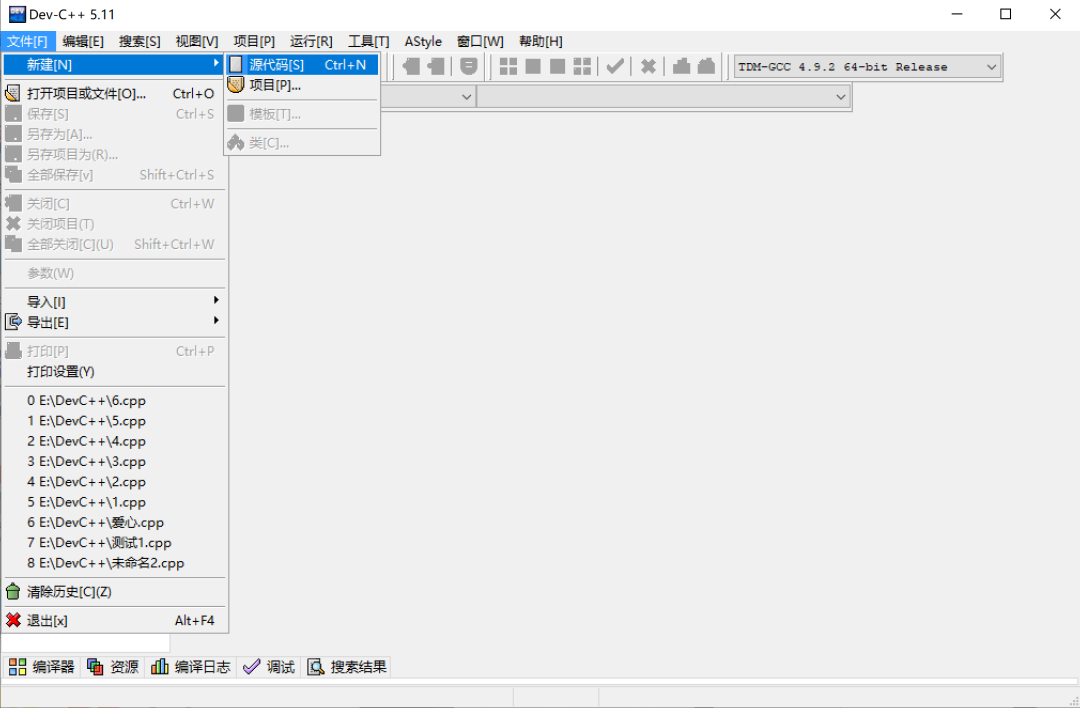Click the 保存[S] menu entry
The height and width of the screenshot is (708, 1080).
pyautogui.click(x=114, y=114)
